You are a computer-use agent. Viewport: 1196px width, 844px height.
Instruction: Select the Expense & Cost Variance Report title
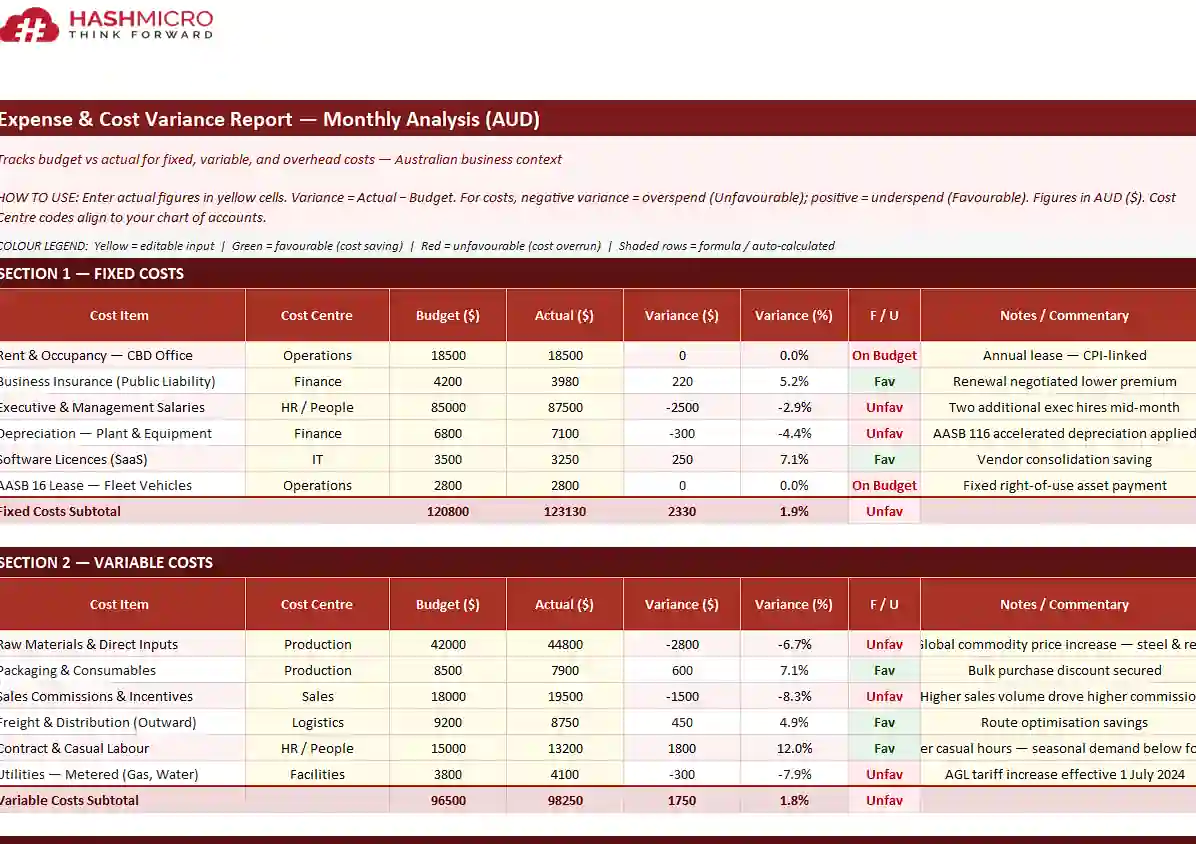click(x=270, y=120)
